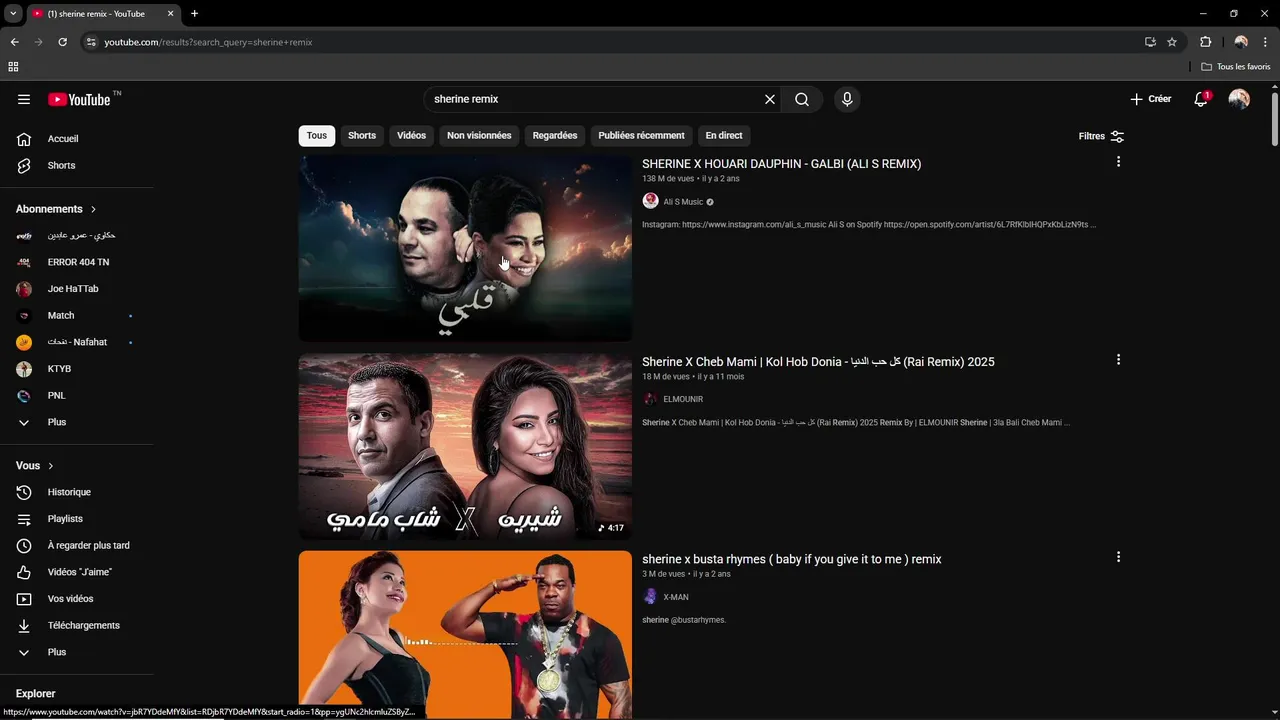Open the Sherine x Busta Rhymes video thumbnail
The width and height of the screenshot is (1280, 720).
click(x=465, y=635)
